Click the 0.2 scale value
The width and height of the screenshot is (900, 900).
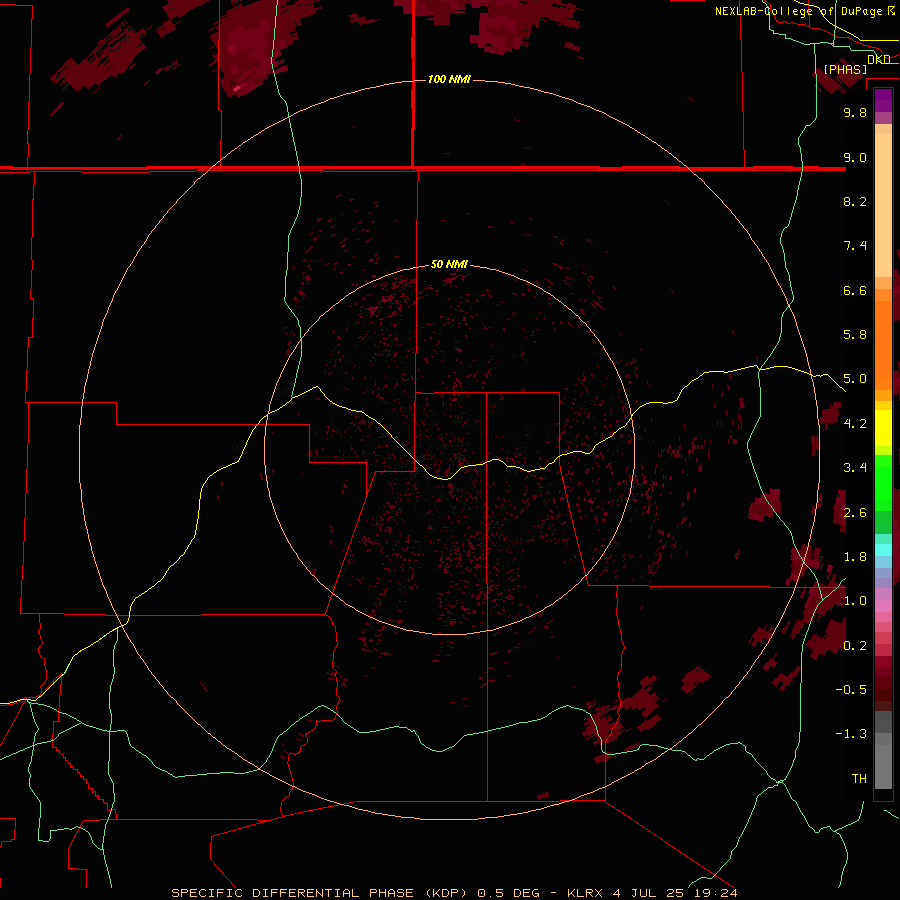pyautogui.click(x=855, y=646)
